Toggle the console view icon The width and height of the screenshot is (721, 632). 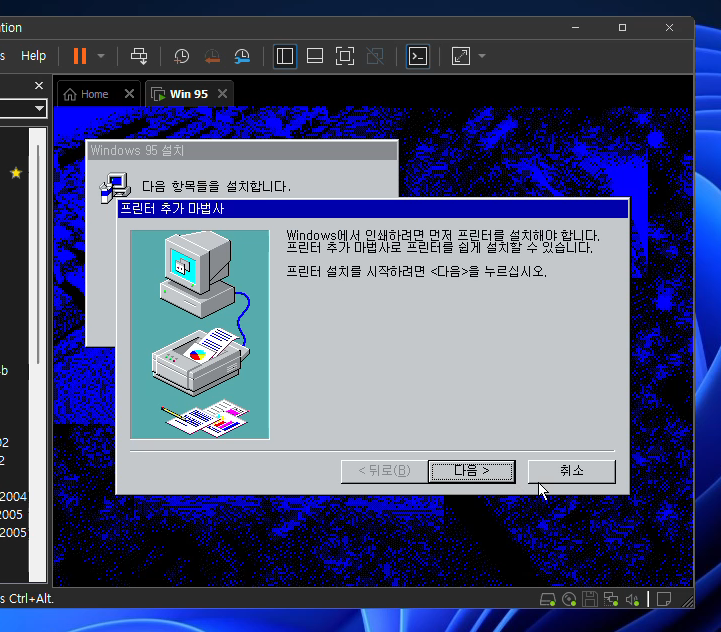(418, 56)
